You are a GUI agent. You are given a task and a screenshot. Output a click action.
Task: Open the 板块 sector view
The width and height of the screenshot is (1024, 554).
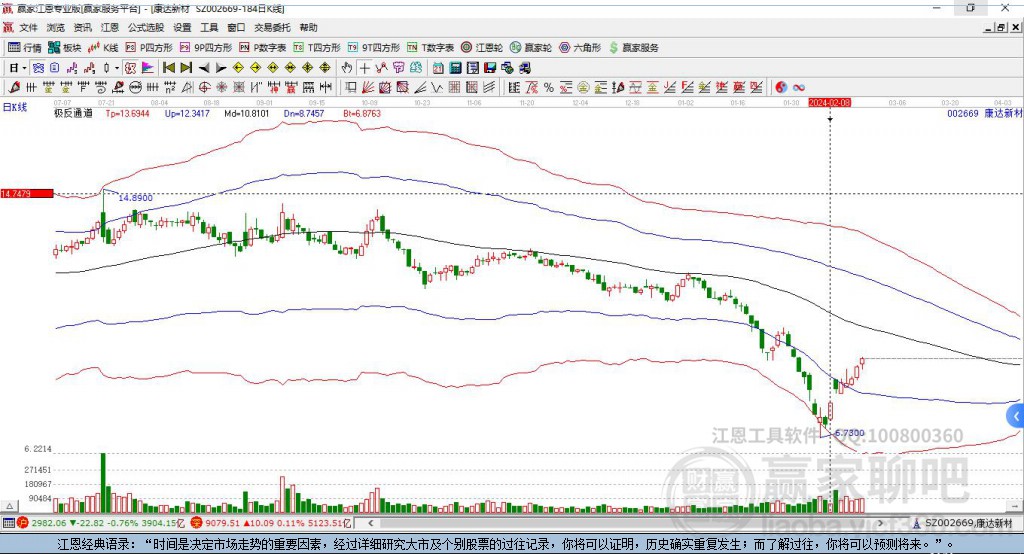pyautogui.click(x=64, y=48)
